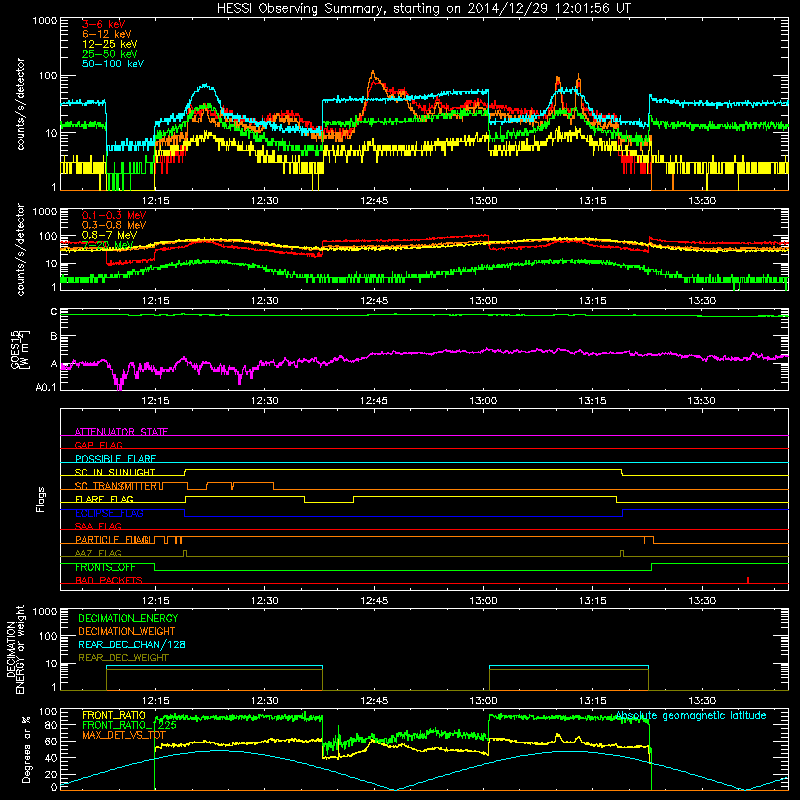Screen dimensions: 800x800
Task: Click the green FRONT_RATIO_1225 legend label
Action: point(129,725)
